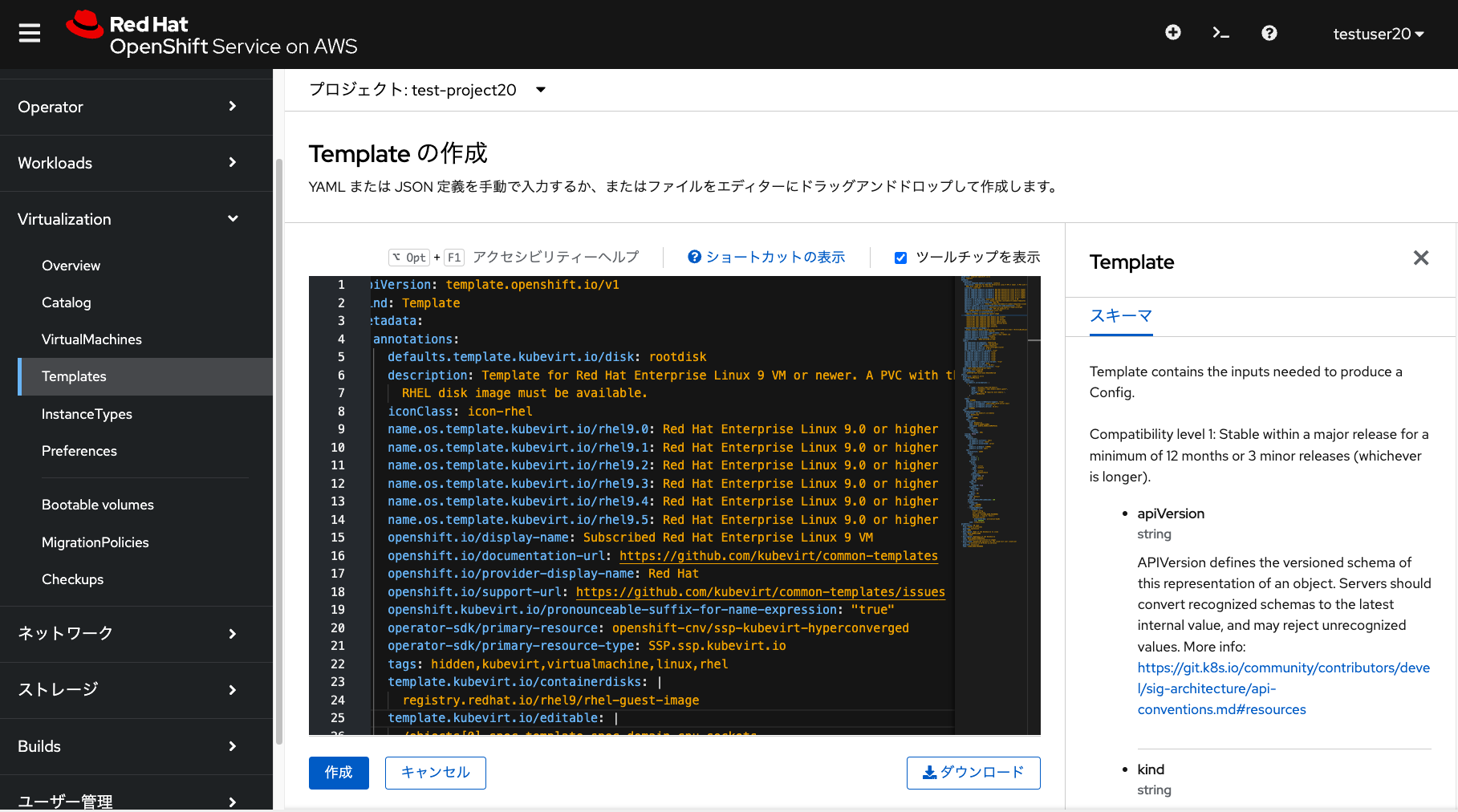Click the blue shortcut help question icon
Image resolution: width=1458 pixels, height=812 pixels.
695,257
